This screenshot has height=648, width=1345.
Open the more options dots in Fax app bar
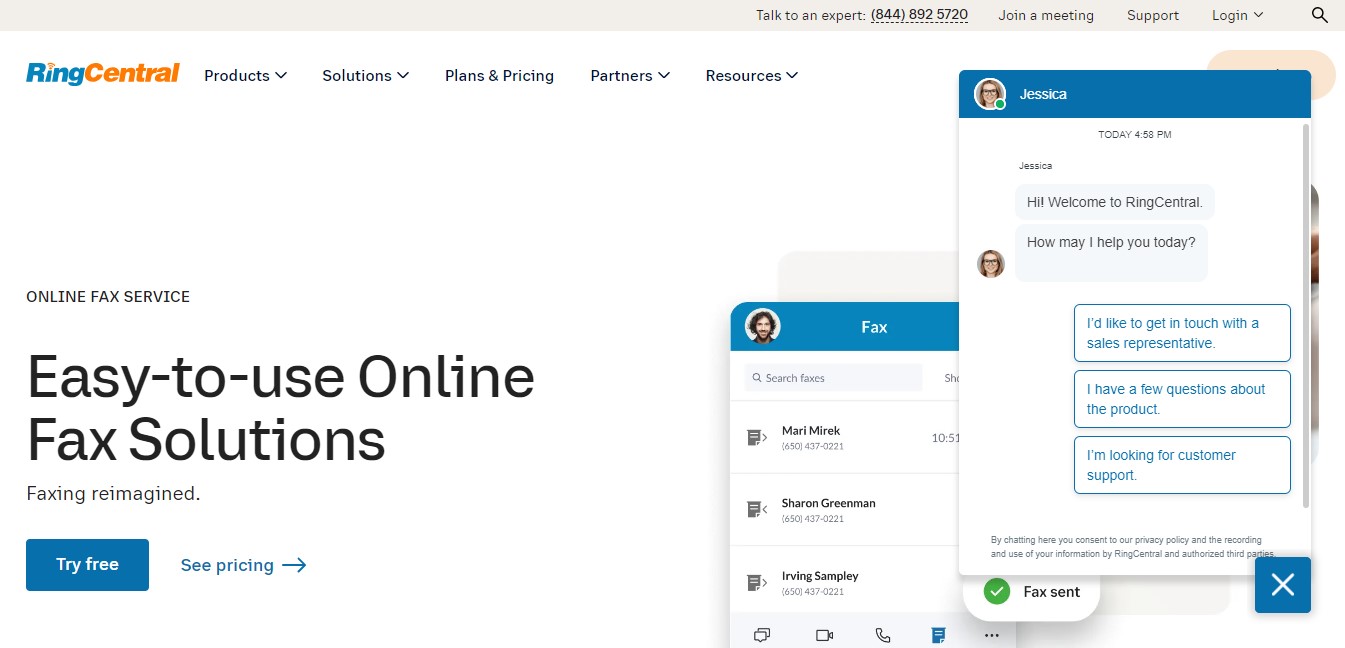click(x=991, y=635)
